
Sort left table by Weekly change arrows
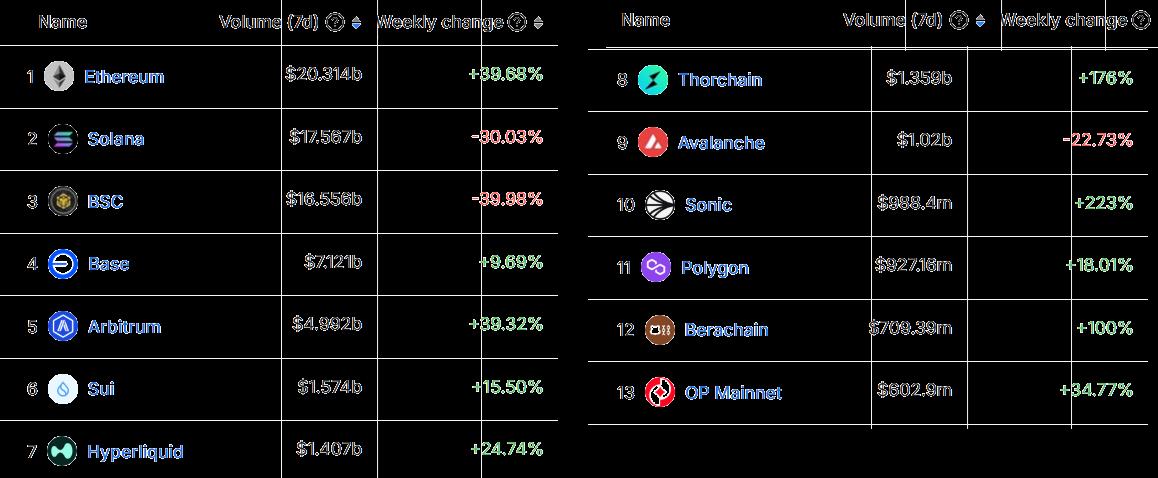[x=538, y=23]
